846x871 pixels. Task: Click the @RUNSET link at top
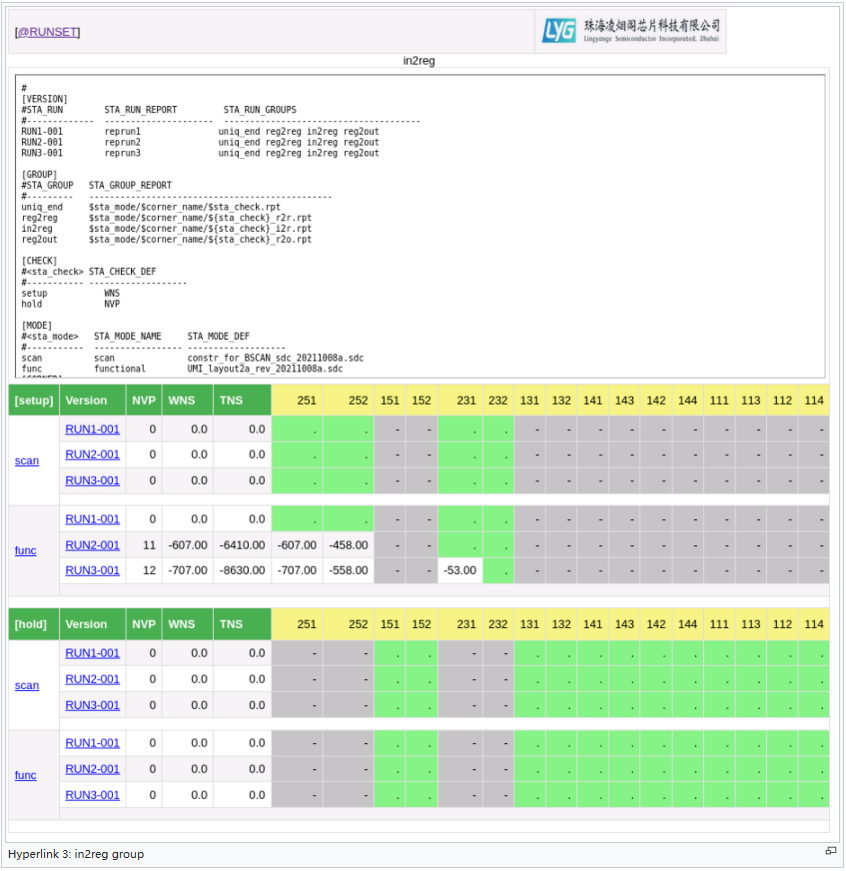click(x=47, y=32)
